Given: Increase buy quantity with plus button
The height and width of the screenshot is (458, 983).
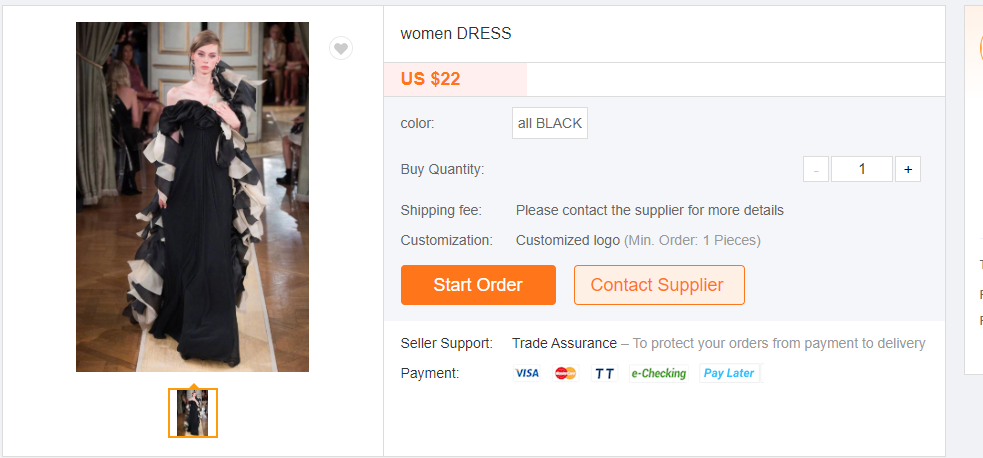Looking at the screenshot, I should coord(908,169).
